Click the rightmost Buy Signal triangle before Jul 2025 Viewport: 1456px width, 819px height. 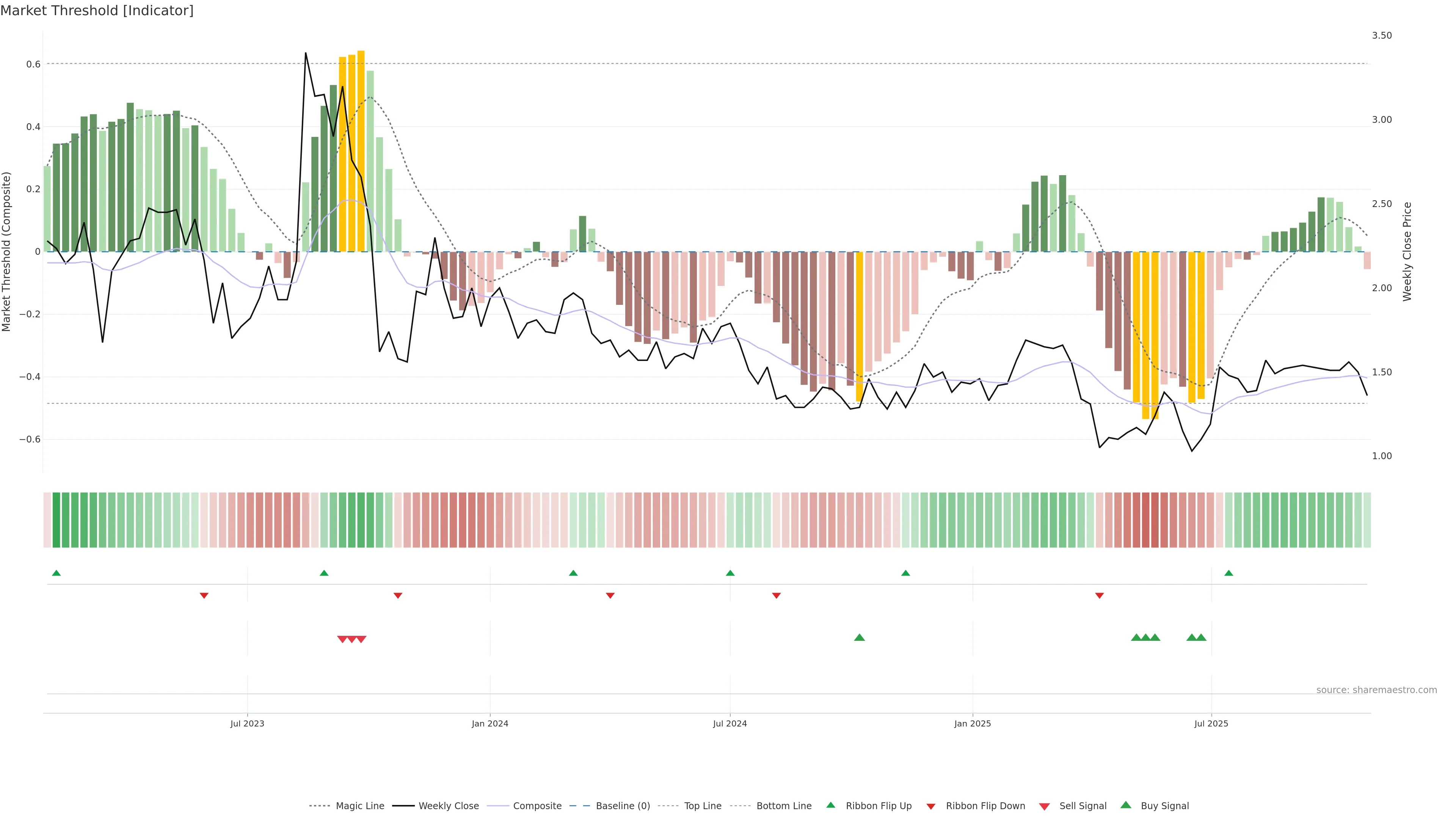(x=1201, y=637)
